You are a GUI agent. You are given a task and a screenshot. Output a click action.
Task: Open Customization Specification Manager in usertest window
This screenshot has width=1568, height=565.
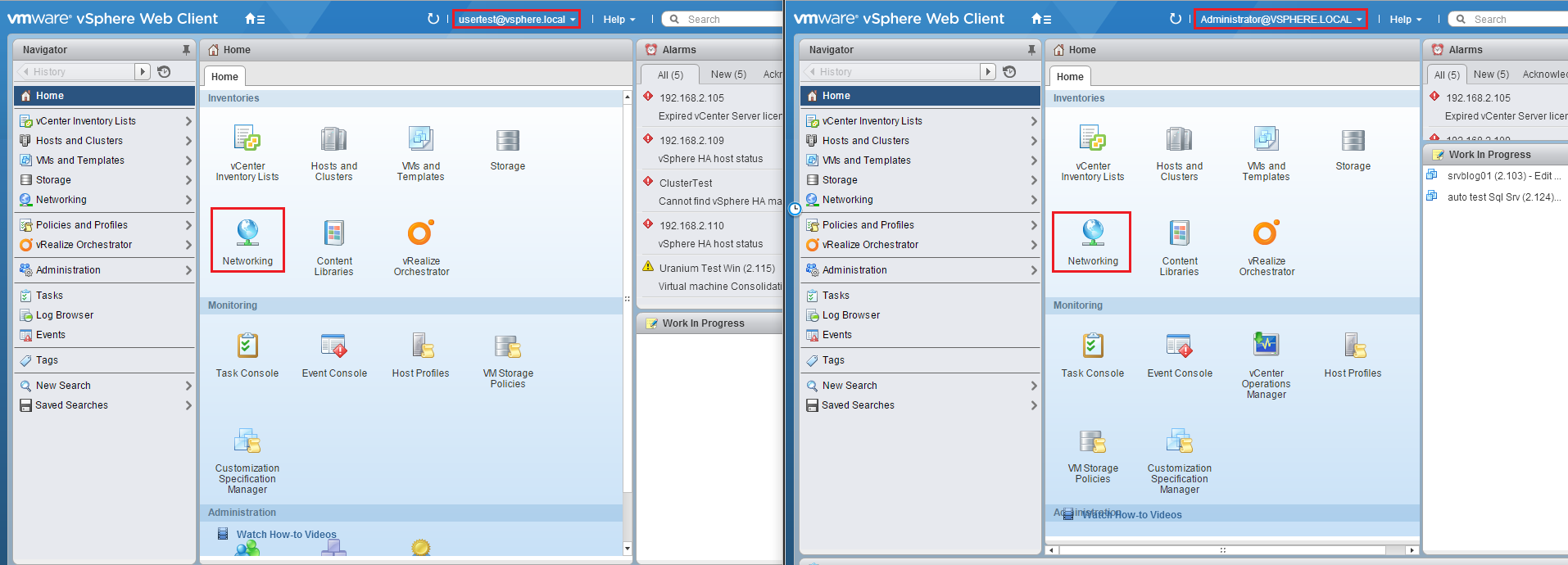tap(247, 460)
